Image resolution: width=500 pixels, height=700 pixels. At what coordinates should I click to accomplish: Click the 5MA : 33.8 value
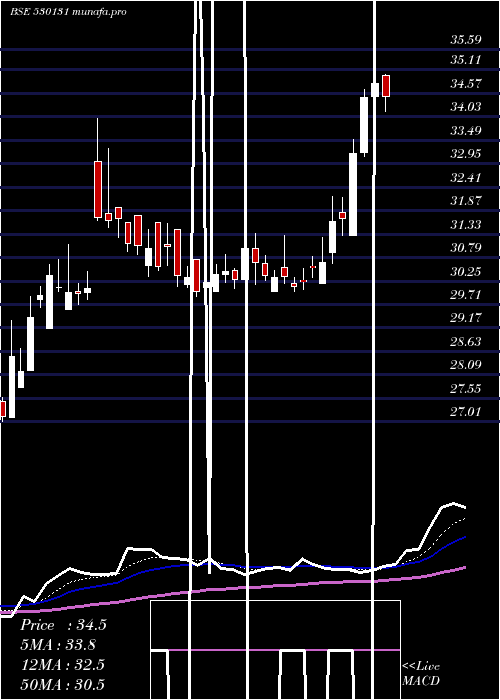click(58, 645)
